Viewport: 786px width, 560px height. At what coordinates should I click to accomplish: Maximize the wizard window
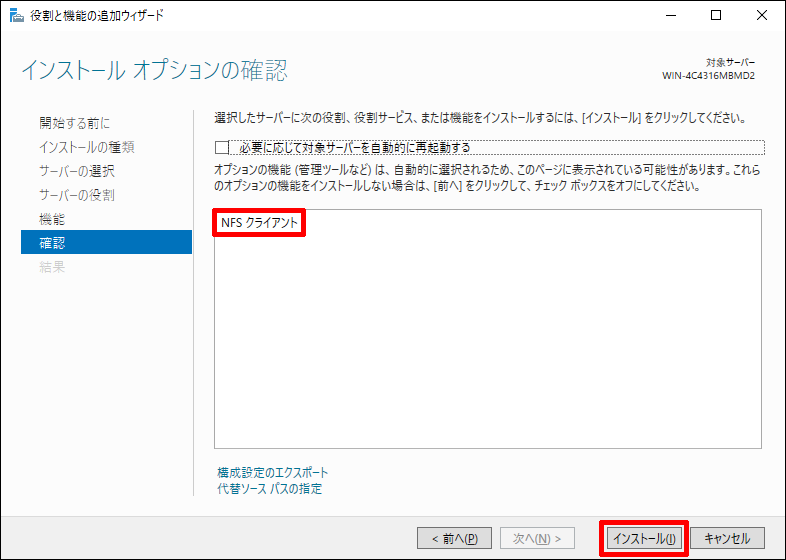click(716, 16)
